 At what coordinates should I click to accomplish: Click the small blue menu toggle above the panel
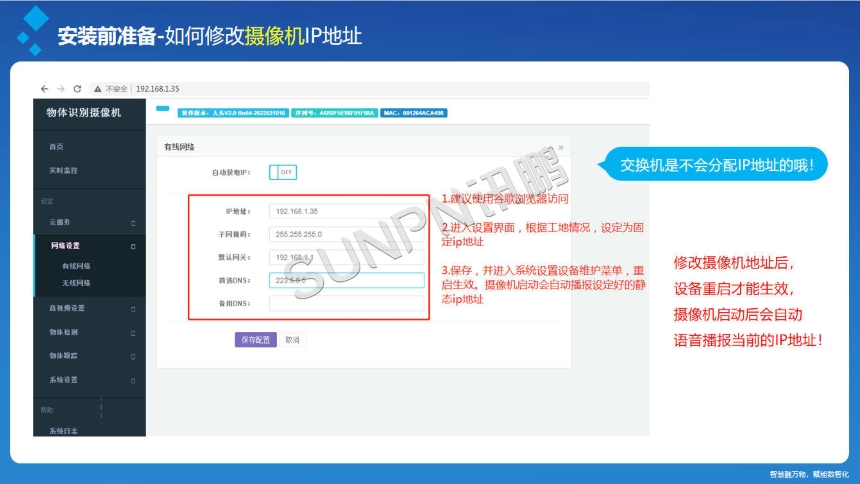click(163, 109)
